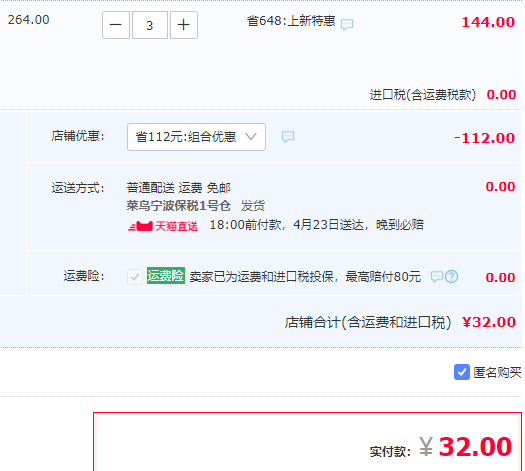Click the 18:00前付款 delivery promise text
The height and width of the screenshot is (471, 525).
[x=316, y=225]
